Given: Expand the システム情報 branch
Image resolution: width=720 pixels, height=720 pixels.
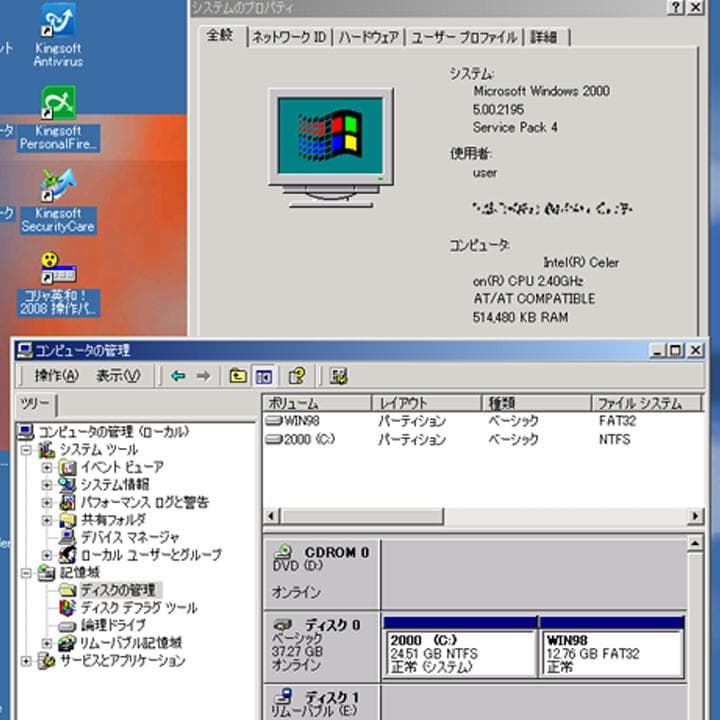Looking at the screenshot, I should click(x=46, y=485).
